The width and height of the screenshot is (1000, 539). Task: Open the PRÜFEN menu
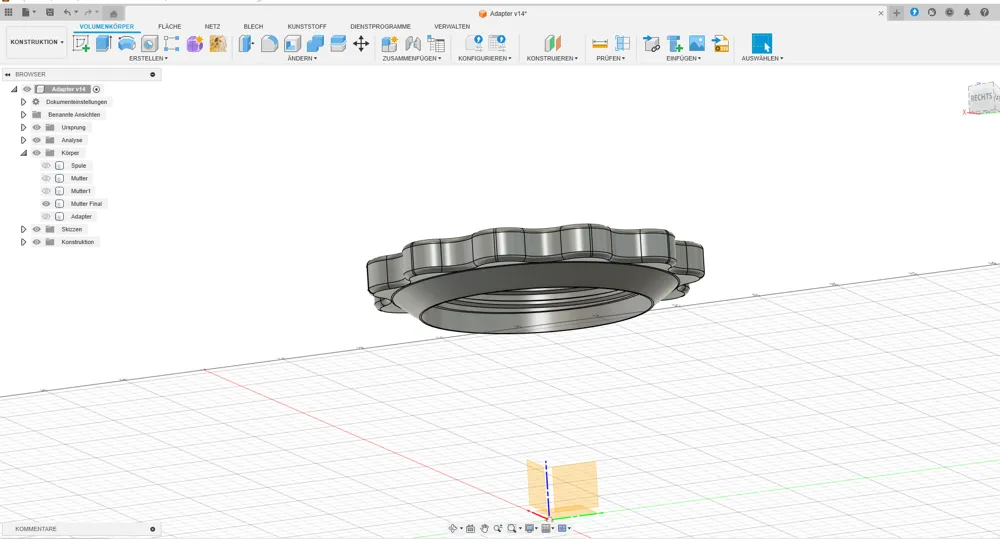coord(610,58)
